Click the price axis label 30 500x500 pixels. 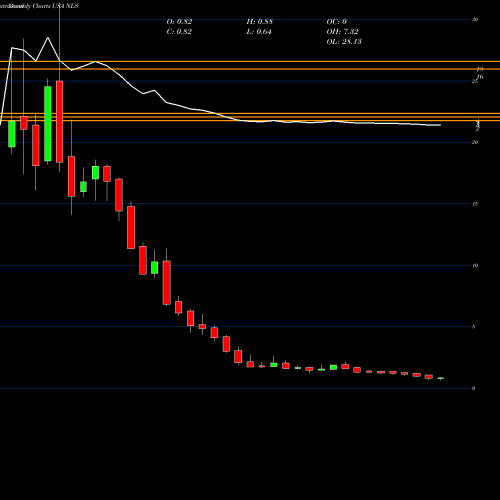coord(475,19)
